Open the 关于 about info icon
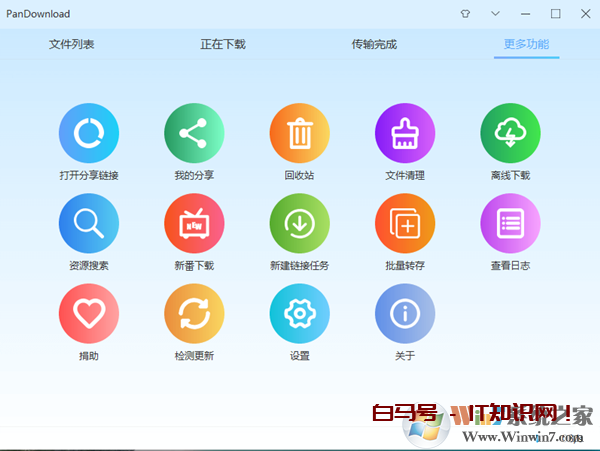The height and width of the screenshot is (451, 600). [405, 314]
